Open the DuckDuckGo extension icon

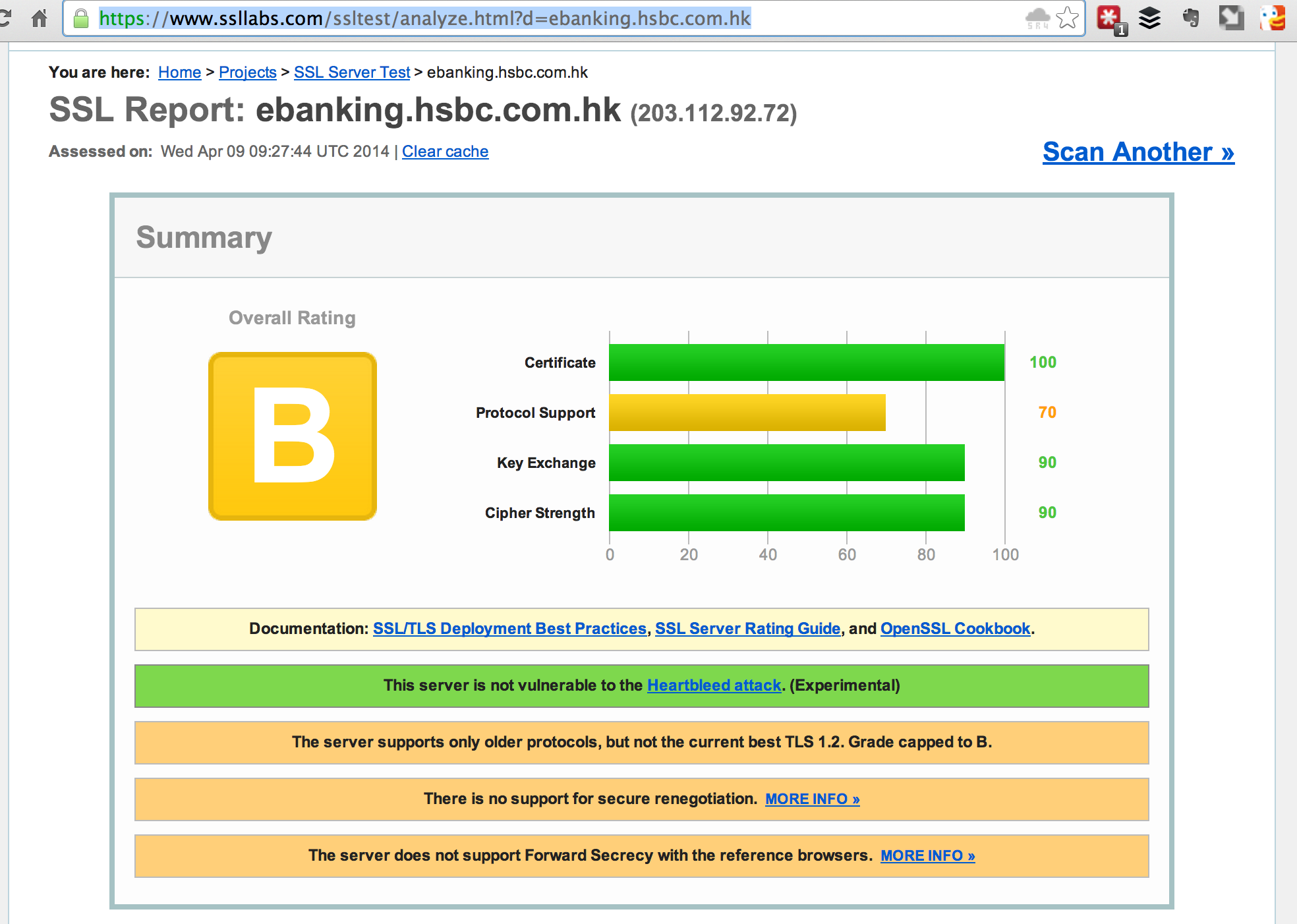1273,18
